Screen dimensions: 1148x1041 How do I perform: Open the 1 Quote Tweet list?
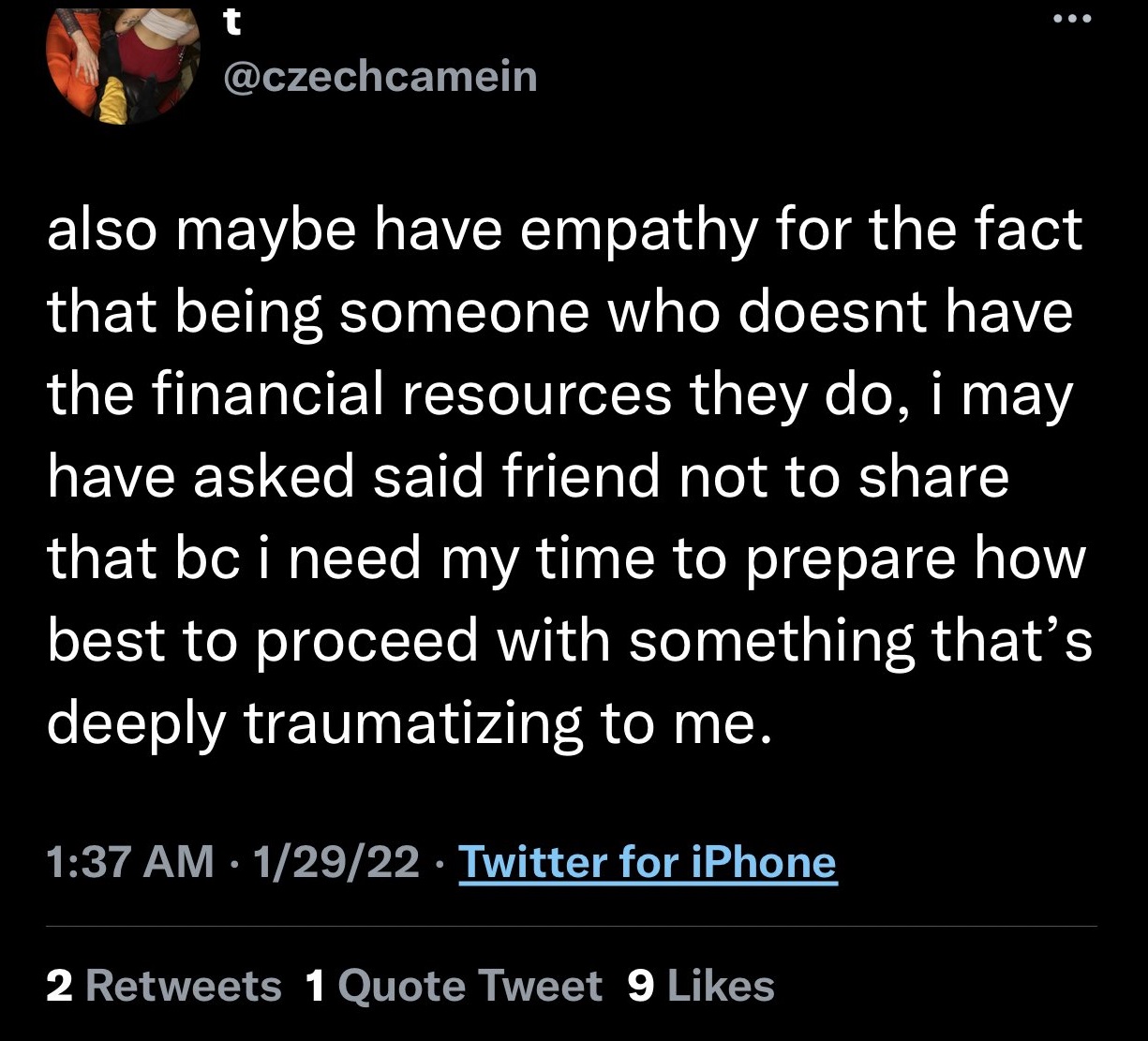pos(455,986)
